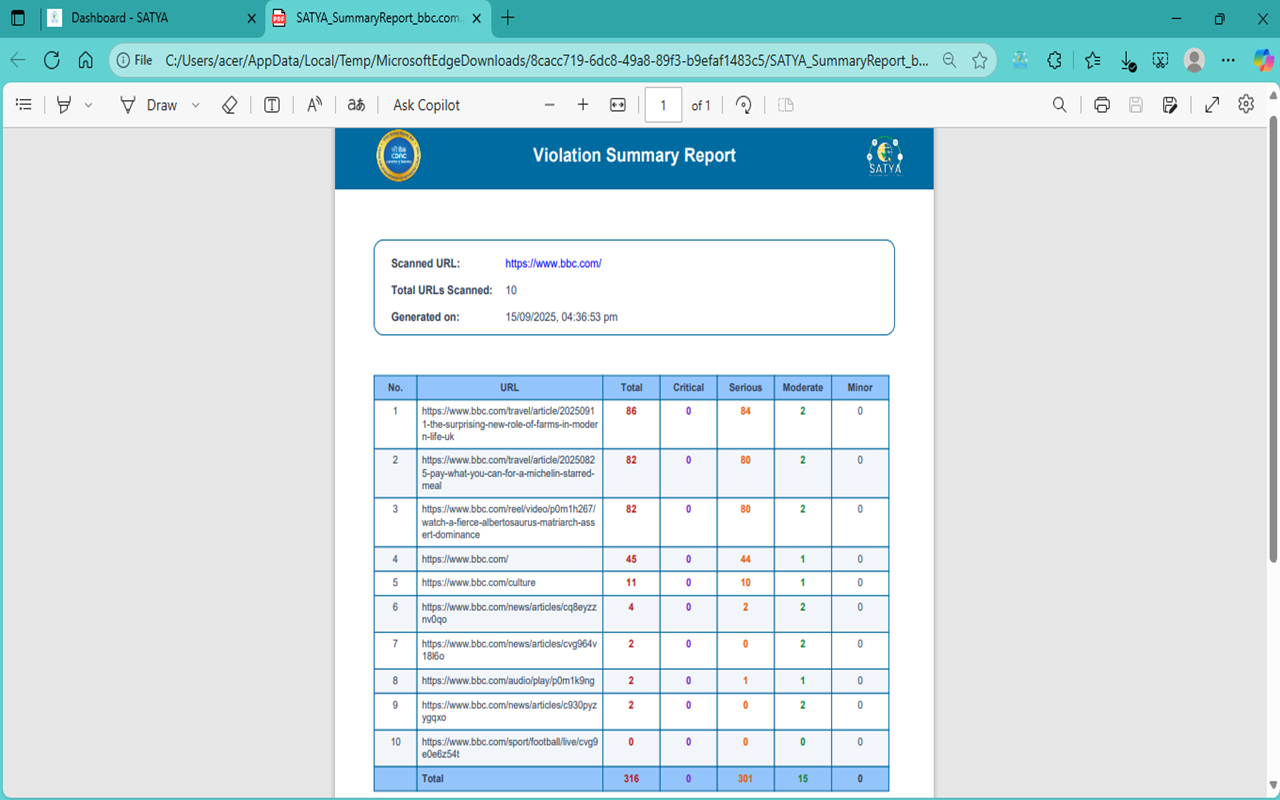Click the Moderate column header

(x=803, y=388)
